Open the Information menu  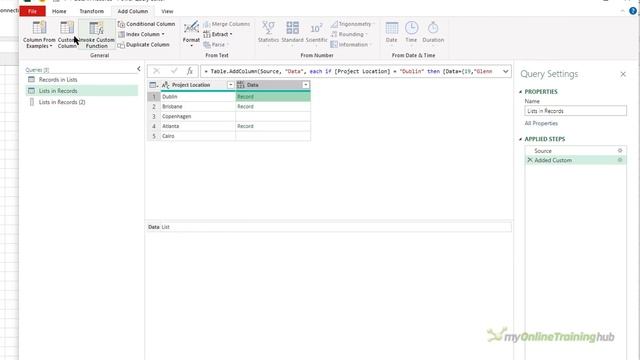351,44
